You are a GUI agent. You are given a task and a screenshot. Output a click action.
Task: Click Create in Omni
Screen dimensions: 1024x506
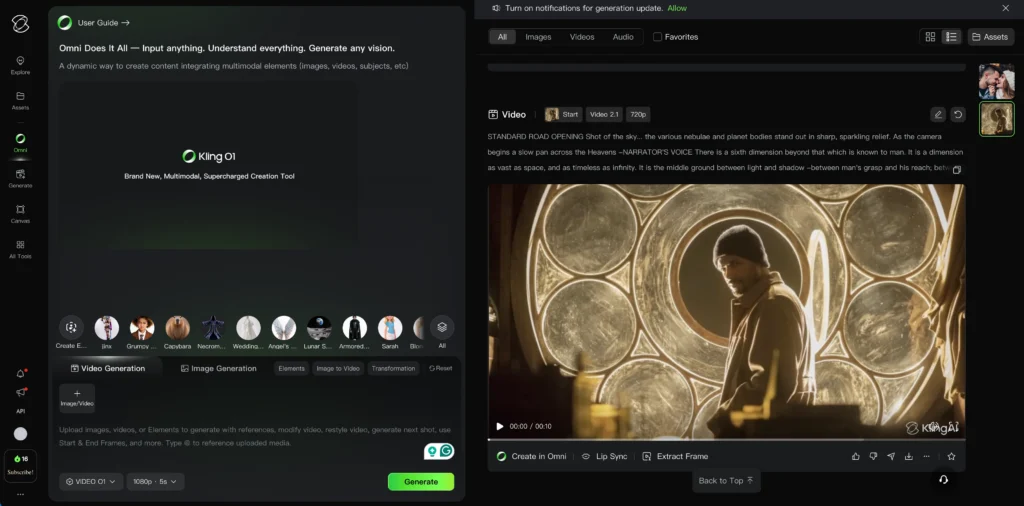pyautogui.click(x=532, y=456)
